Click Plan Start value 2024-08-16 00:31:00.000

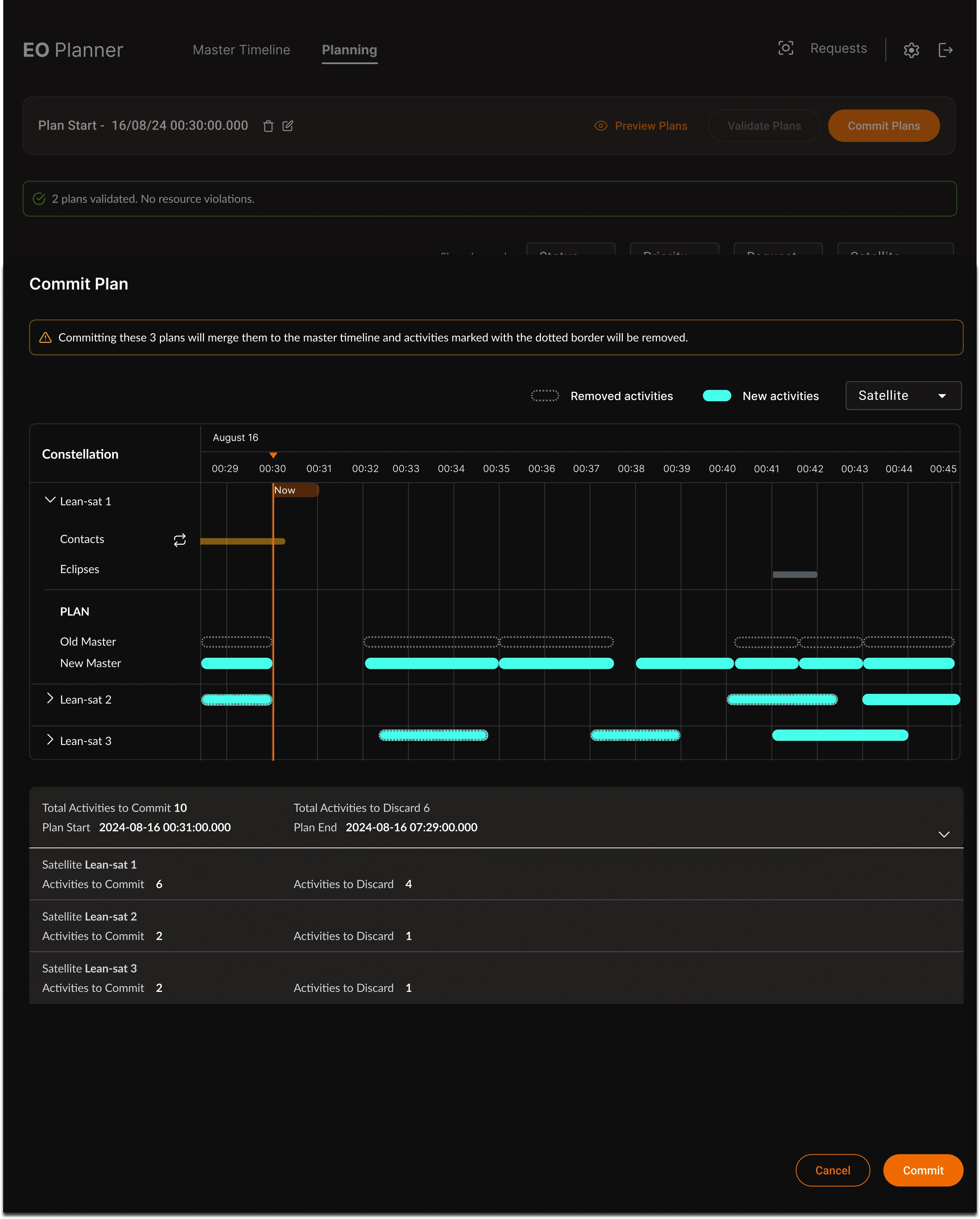click(165, 827)
